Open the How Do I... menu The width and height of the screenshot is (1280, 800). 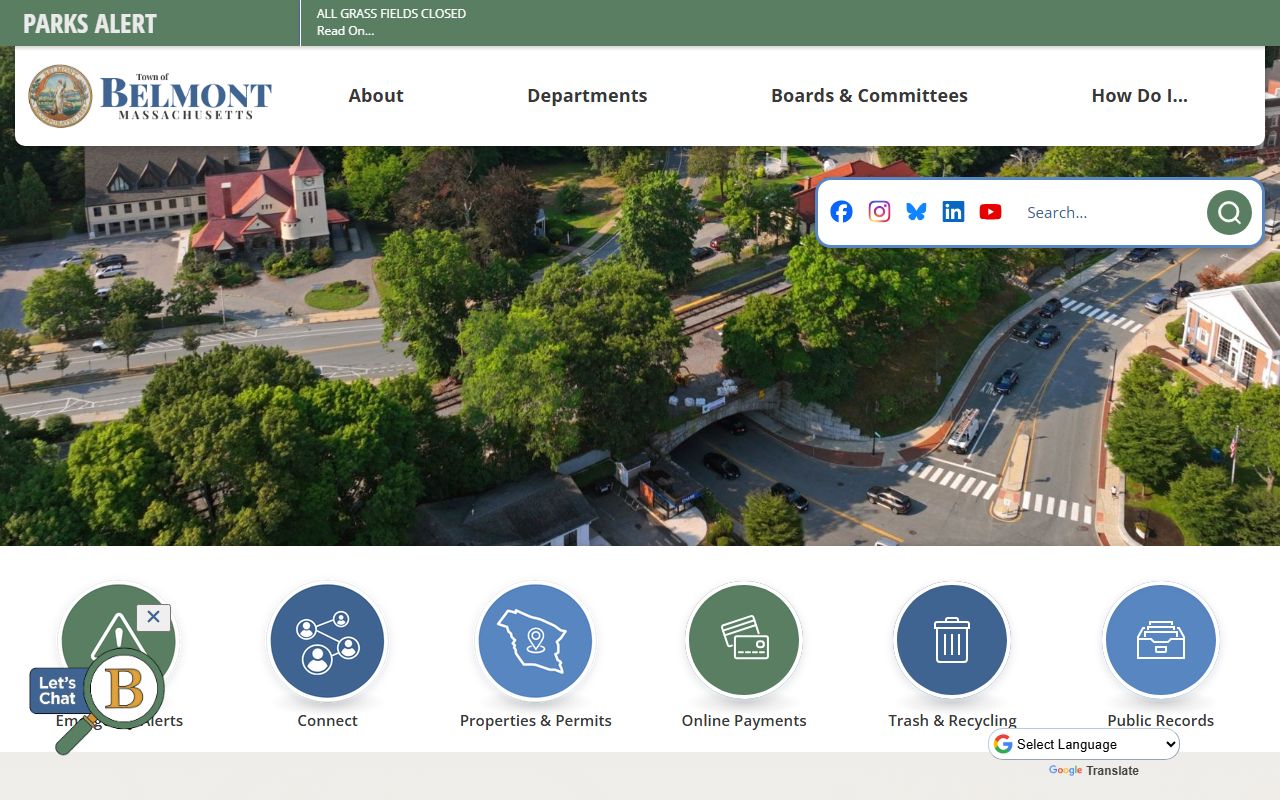coord(1139,96)
